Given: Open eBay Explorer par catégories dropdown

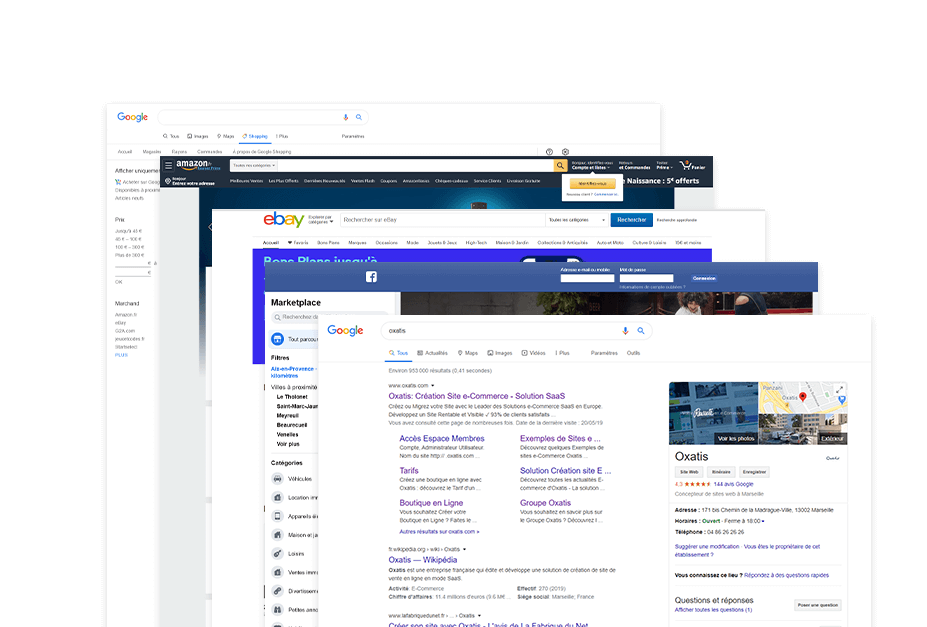Looking at the screenshot, I should click(320, 220).
